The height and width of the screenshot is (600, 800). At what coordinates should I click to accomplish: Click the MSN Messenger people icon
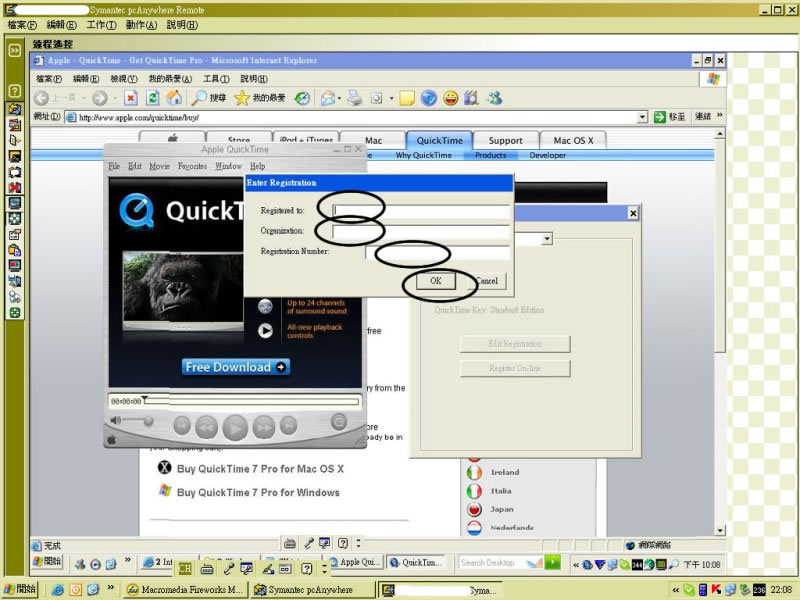(x=494, y=98)
